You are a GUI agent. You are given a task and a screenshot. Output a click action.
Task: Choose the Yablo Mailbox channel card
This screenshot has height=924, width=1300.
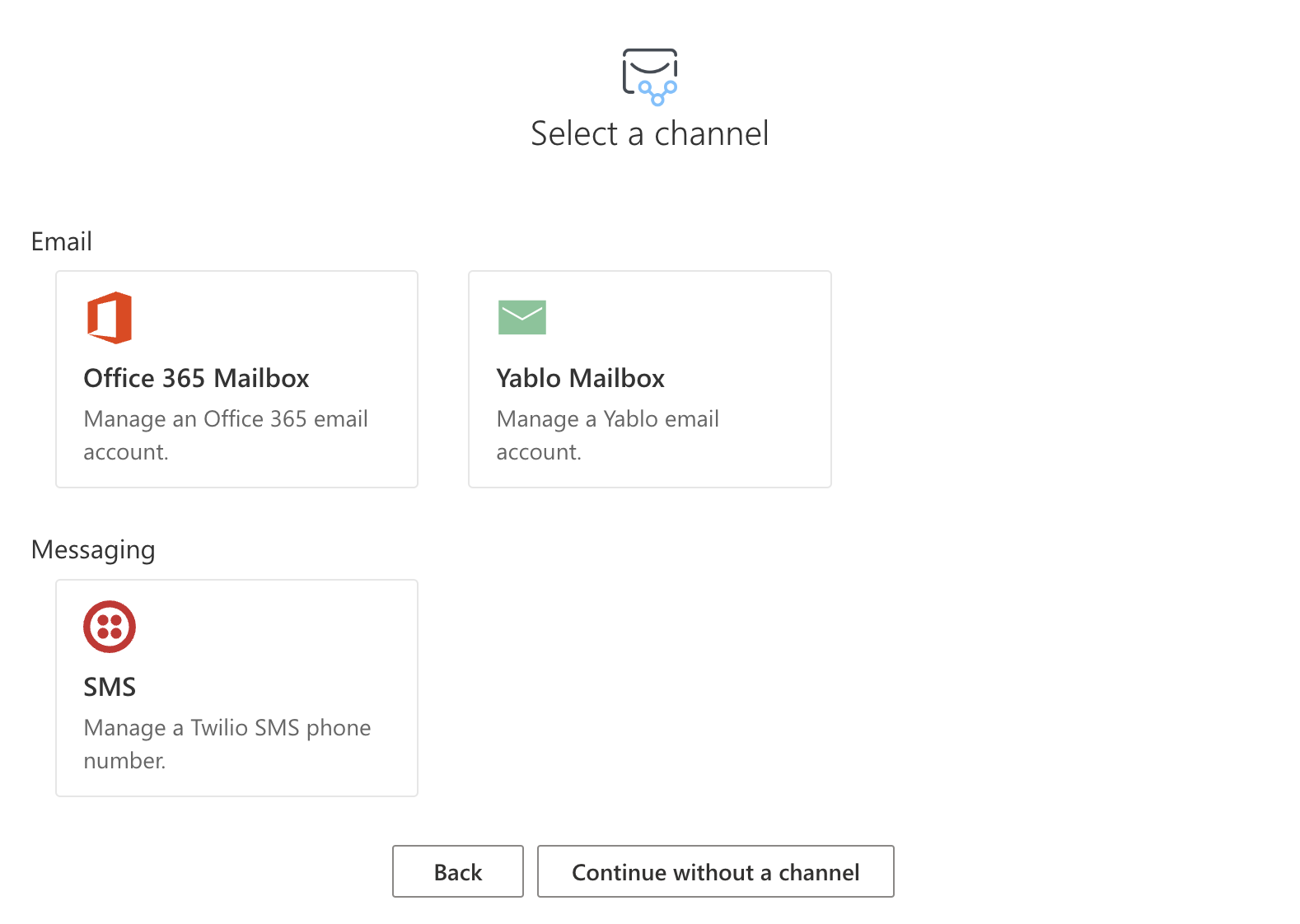coord(649,379)
